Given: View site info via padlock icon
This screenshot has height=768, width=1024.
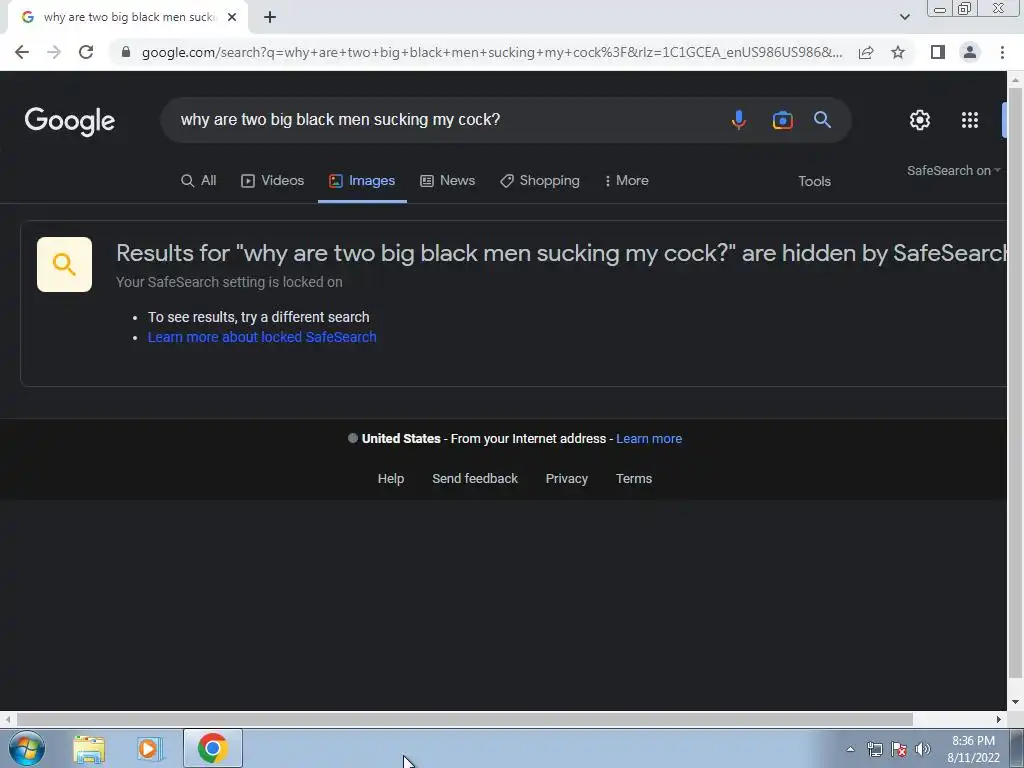Looking at the screenshot, I should (x=126, y=52).
